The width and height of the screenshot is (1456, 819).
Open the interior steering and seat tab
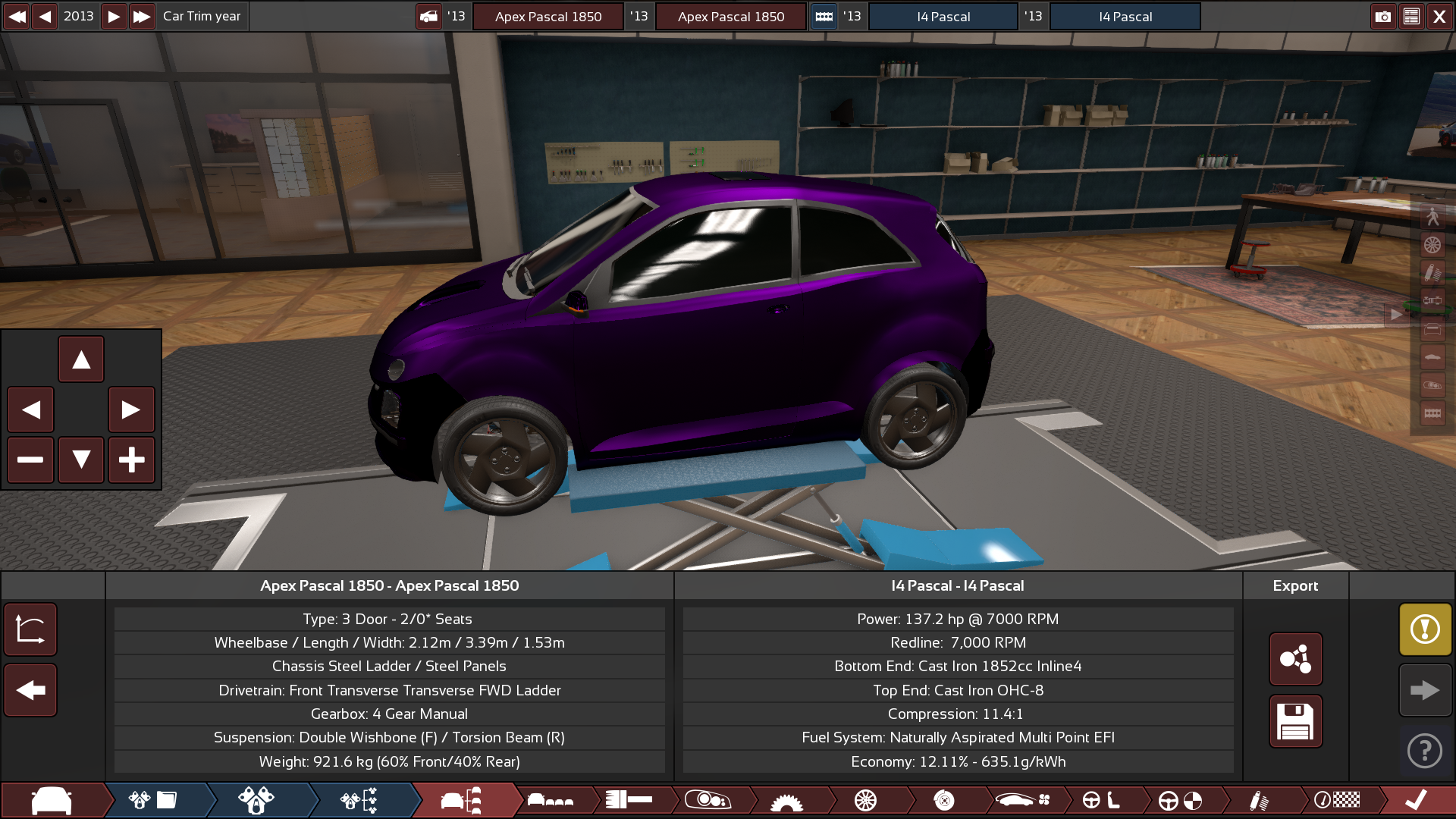pos(1102,800)
